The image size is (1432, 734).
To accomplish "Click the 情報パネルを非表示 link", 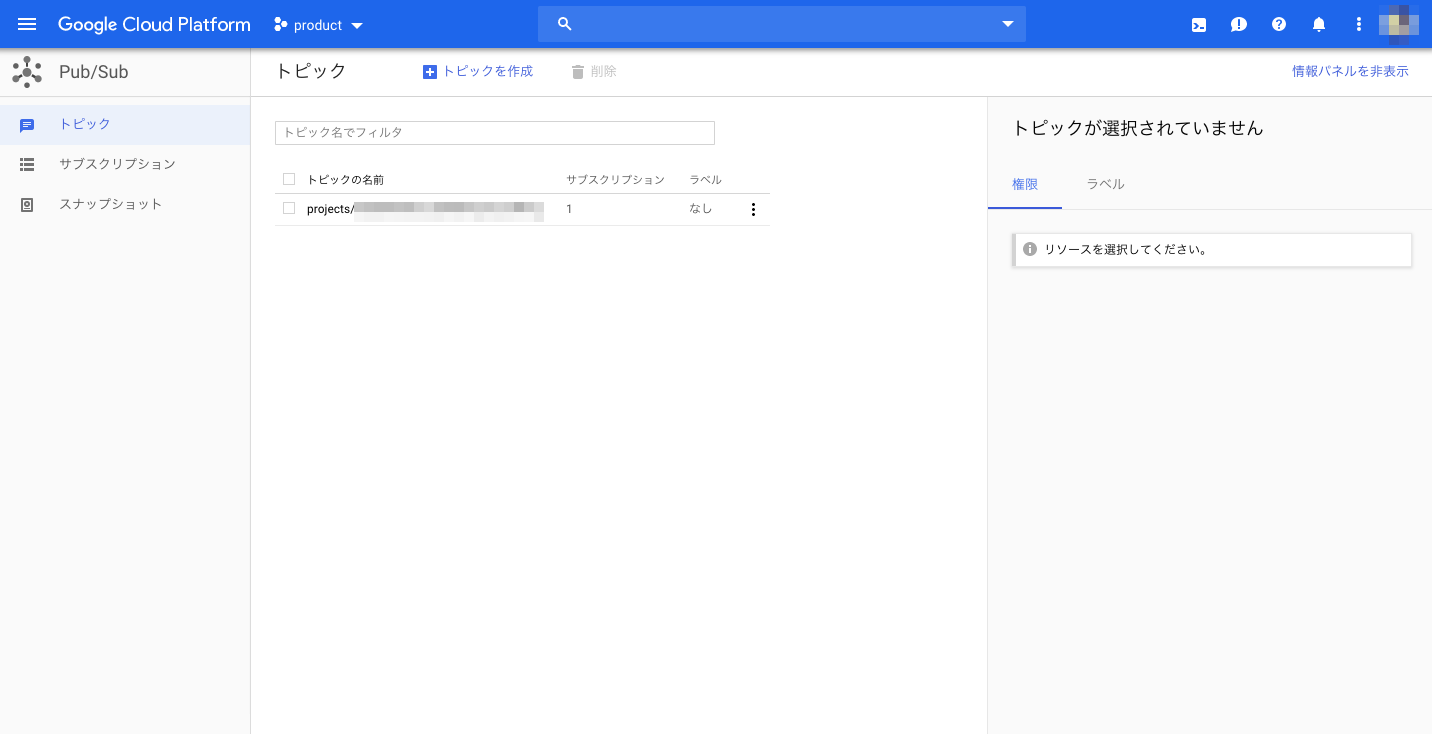I will pos(1350,71).
